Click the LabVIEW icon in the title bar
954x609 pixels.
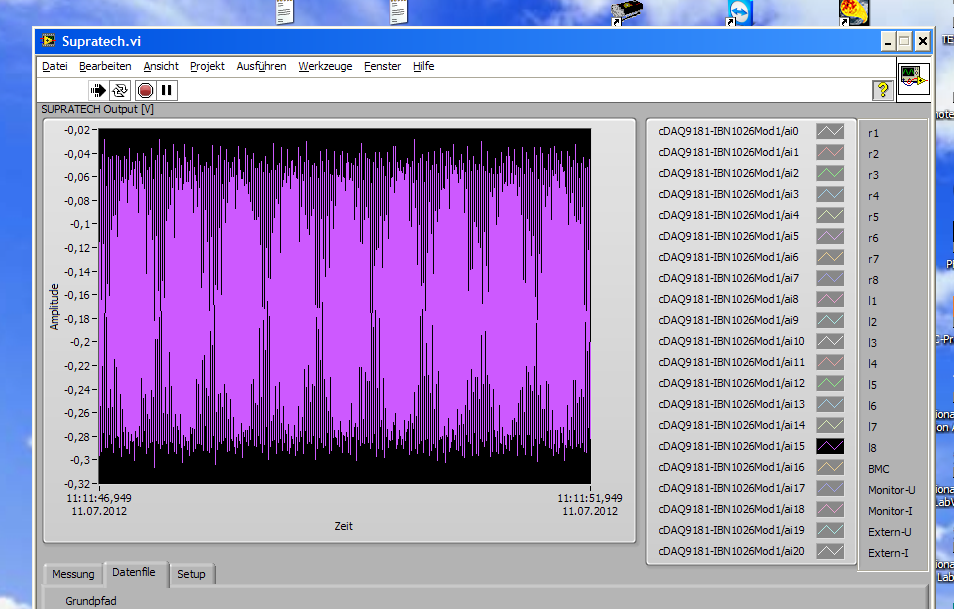(x=48, y=41)
